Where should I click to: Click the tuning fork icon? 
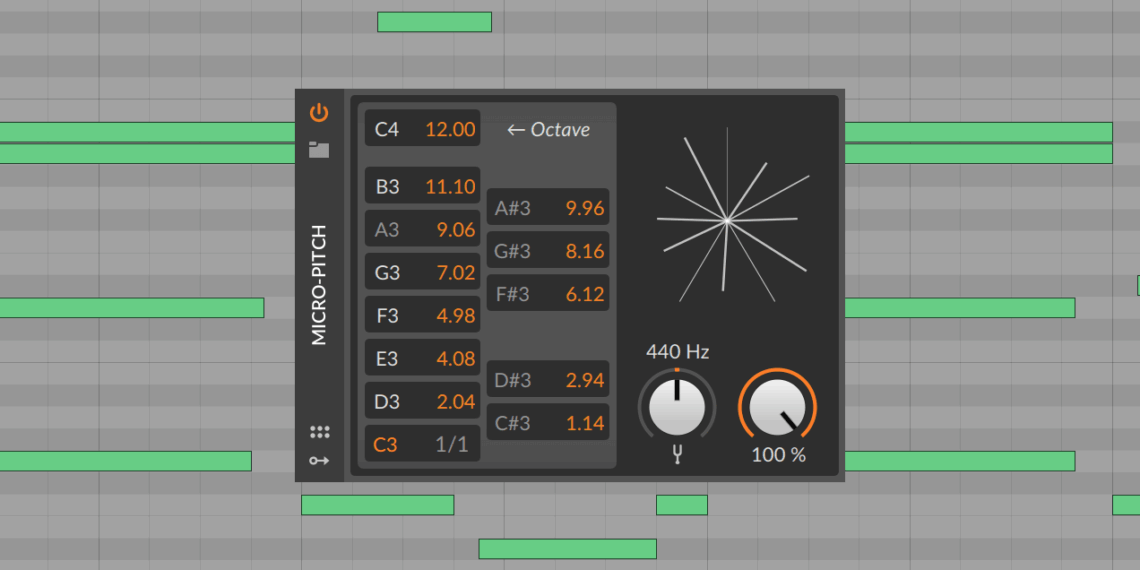click(x=677, y=455)
